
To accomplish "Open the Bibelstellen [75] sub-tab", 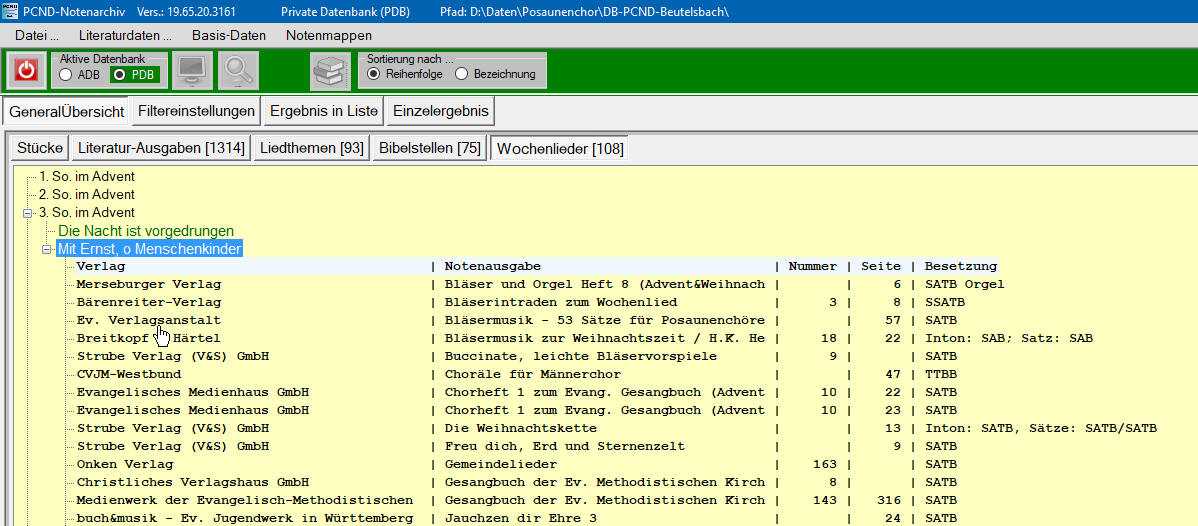I will [x=430, y=148].
